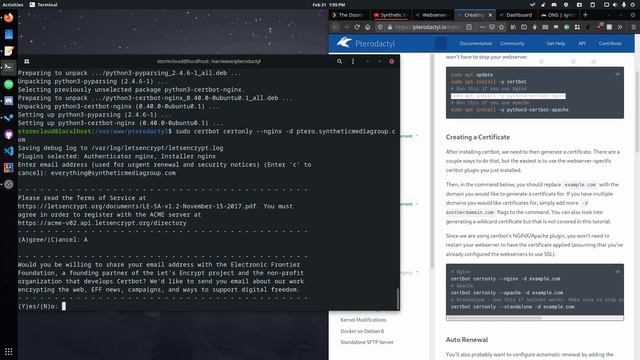The height and width of the screenshot is (360, 640).
Task: Click the Firefox URL address field
Action: (428, 27)
